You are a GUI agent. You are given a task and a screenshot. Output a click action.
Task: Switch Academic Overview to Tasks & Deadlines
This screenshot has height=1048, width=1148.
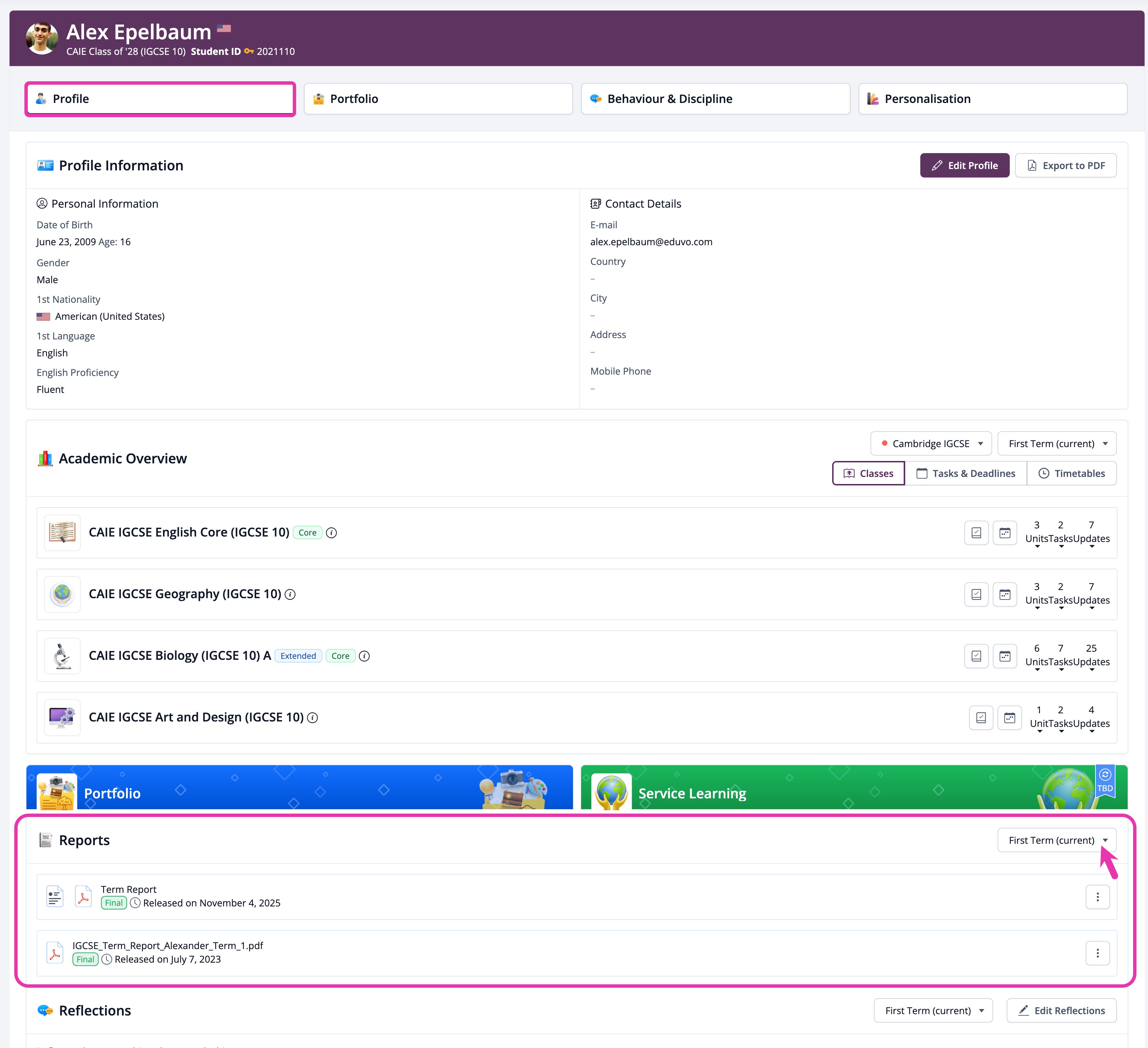click(x=966, y=473)
